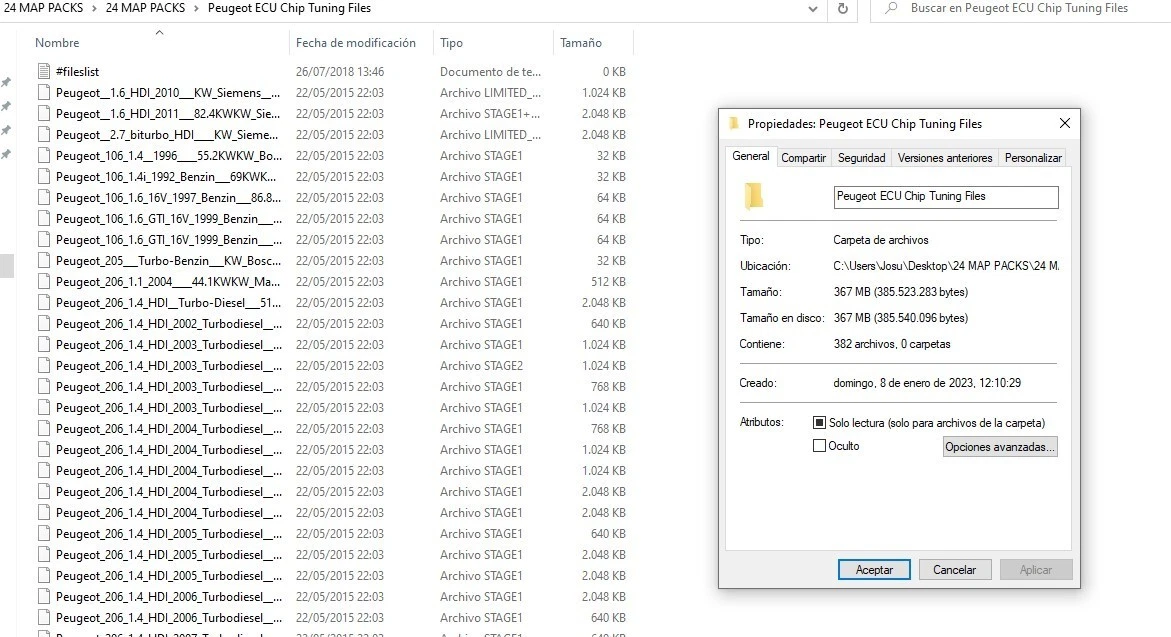
Task: Click the 385.540.096 bytes Tamaño en disco value
Action: (x=901, y=318)
